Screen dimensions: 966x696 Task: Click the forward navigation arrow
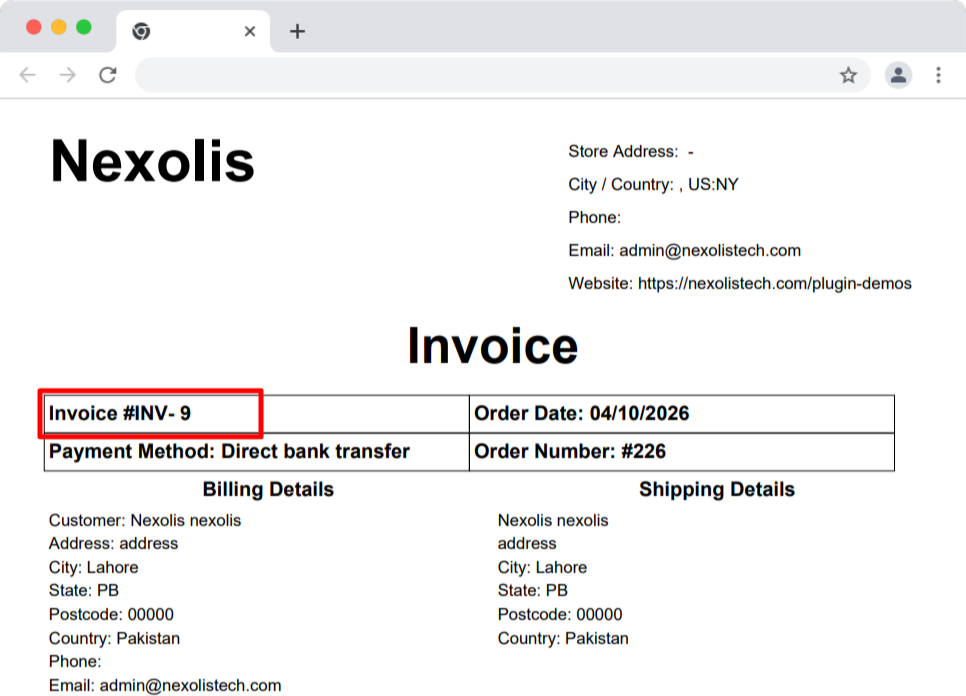pos(66,75)
